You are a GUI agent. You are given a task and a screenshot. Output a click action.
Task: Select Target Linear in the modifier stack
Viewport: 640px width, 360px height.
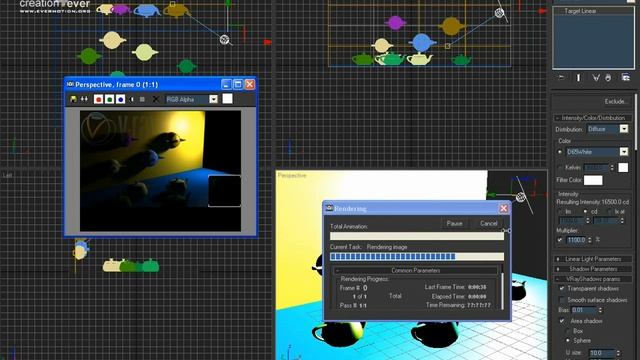[x=580, y=11]
